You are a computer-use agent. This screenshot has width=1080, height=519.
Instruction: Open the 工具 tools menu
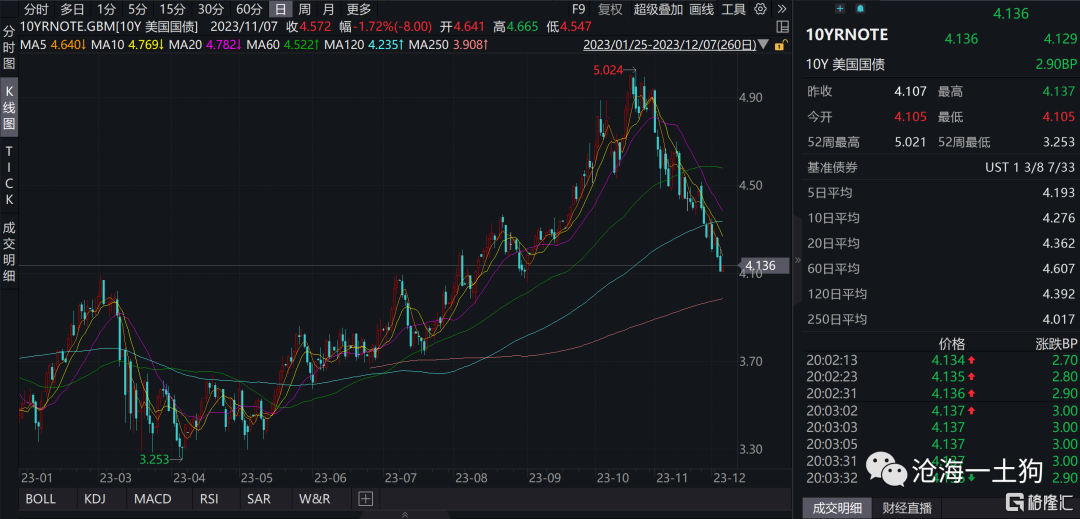[x=734, y=9]
